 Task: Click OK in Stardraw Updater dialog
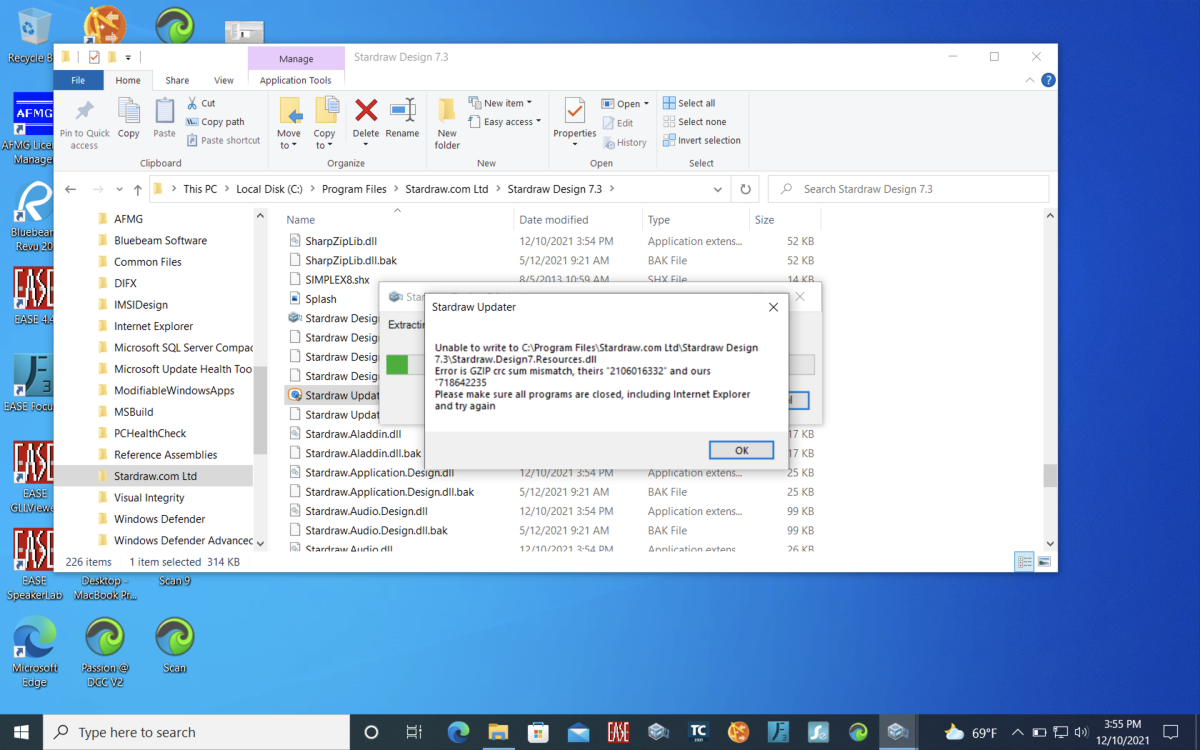[x=741, y=450]
